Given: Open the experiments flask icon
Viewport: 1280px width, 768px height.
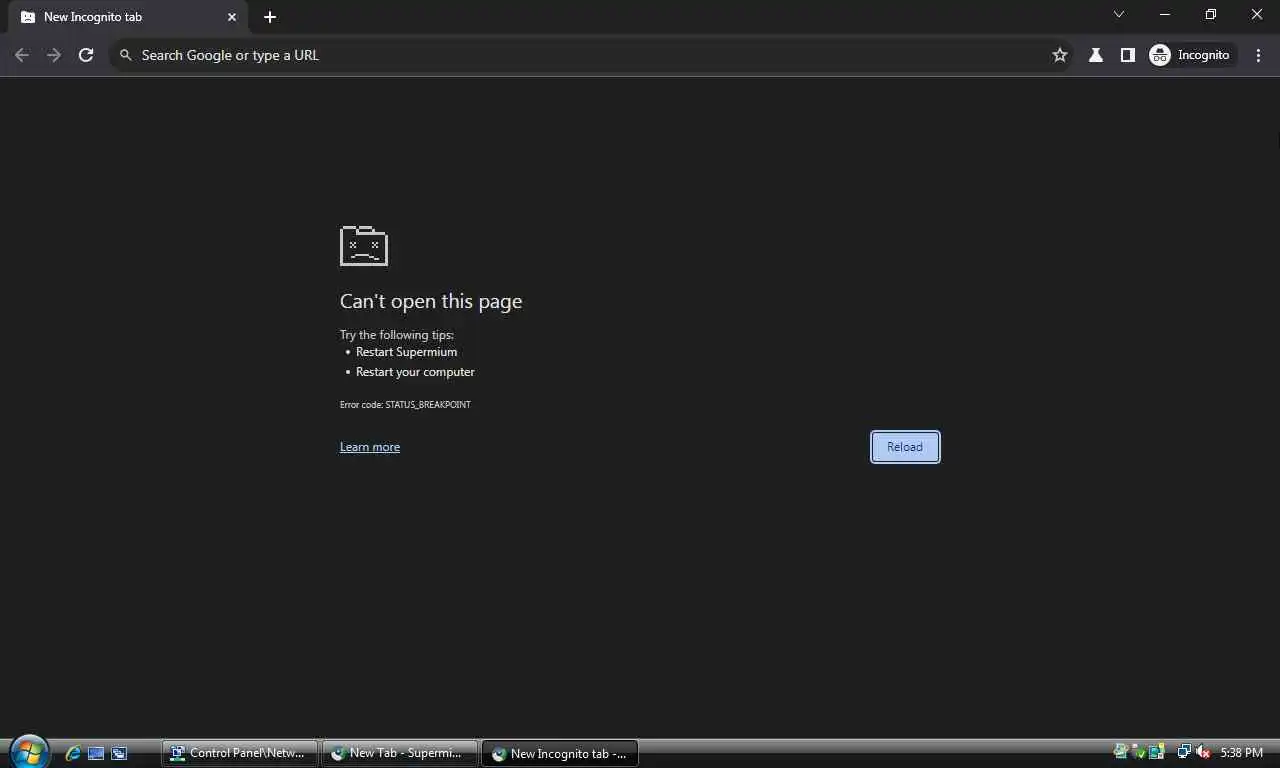Looking at the screenshot, I should [1096, 55].
